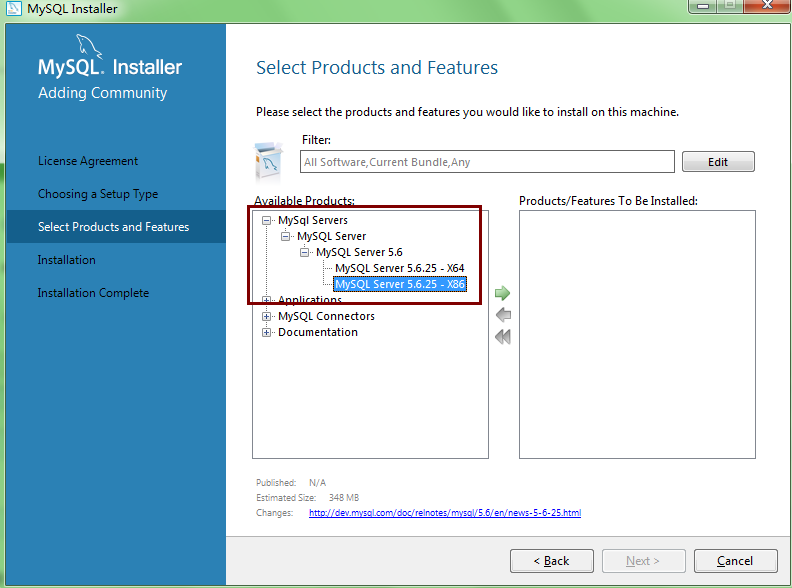
Task: Select the MySQL Connectors label
Action: click(326, 316)
